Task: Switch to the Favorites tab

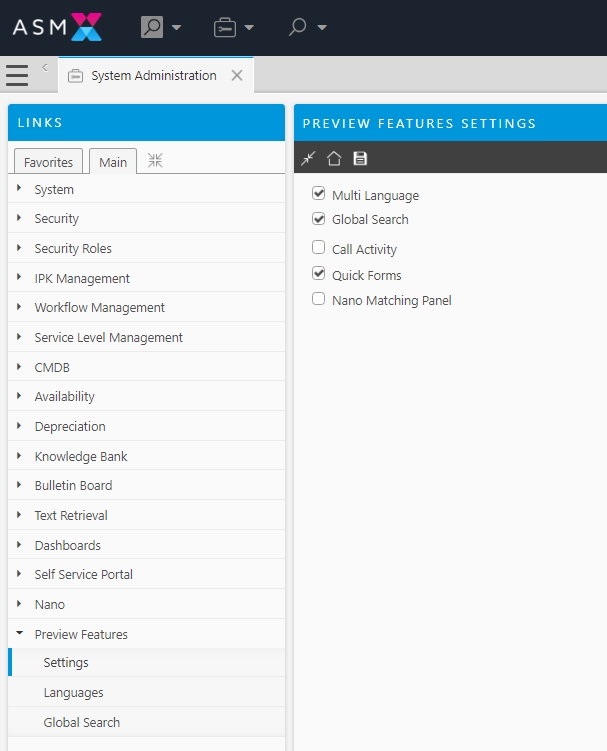Action: [48, 162]
